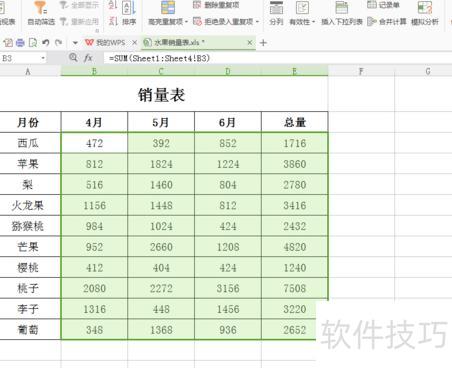Click Remove Duplicates (删除重复项) button
Viewport: 452px width, 368px height.
click(x=216, y=5)
